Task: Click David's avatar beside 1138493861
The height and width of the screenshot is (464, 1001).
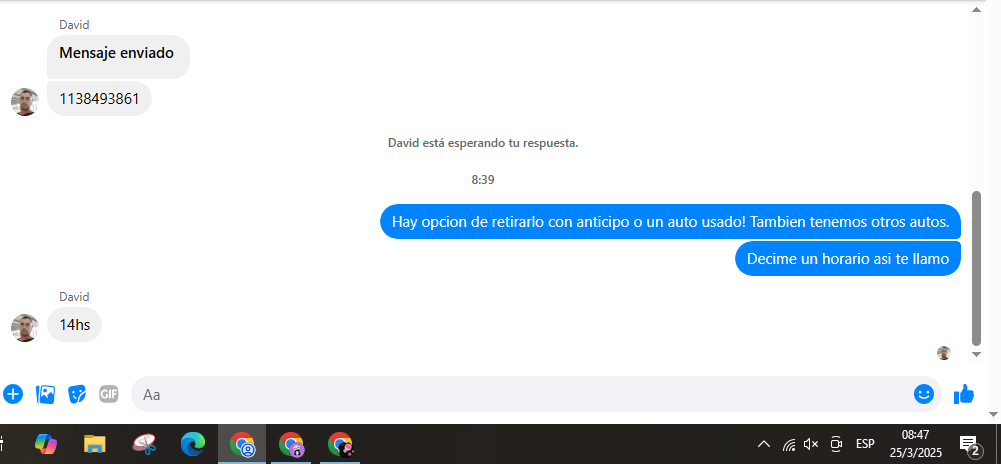Action: (25, 102)
